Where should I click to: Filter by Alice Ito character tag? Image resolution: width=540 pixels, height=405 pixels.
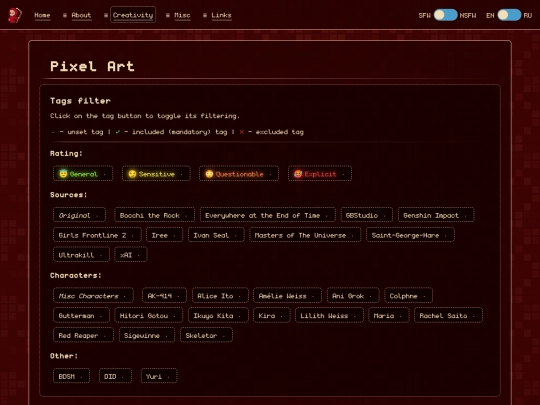click(x=220, y=295)
